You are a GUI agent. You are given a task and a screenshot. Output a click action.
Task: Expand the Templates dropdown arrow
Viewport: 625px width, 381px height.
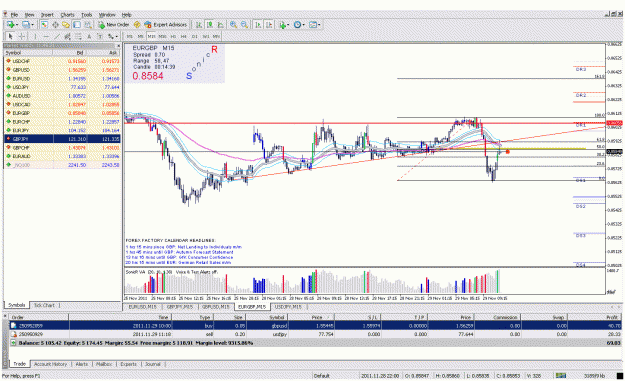319,25
